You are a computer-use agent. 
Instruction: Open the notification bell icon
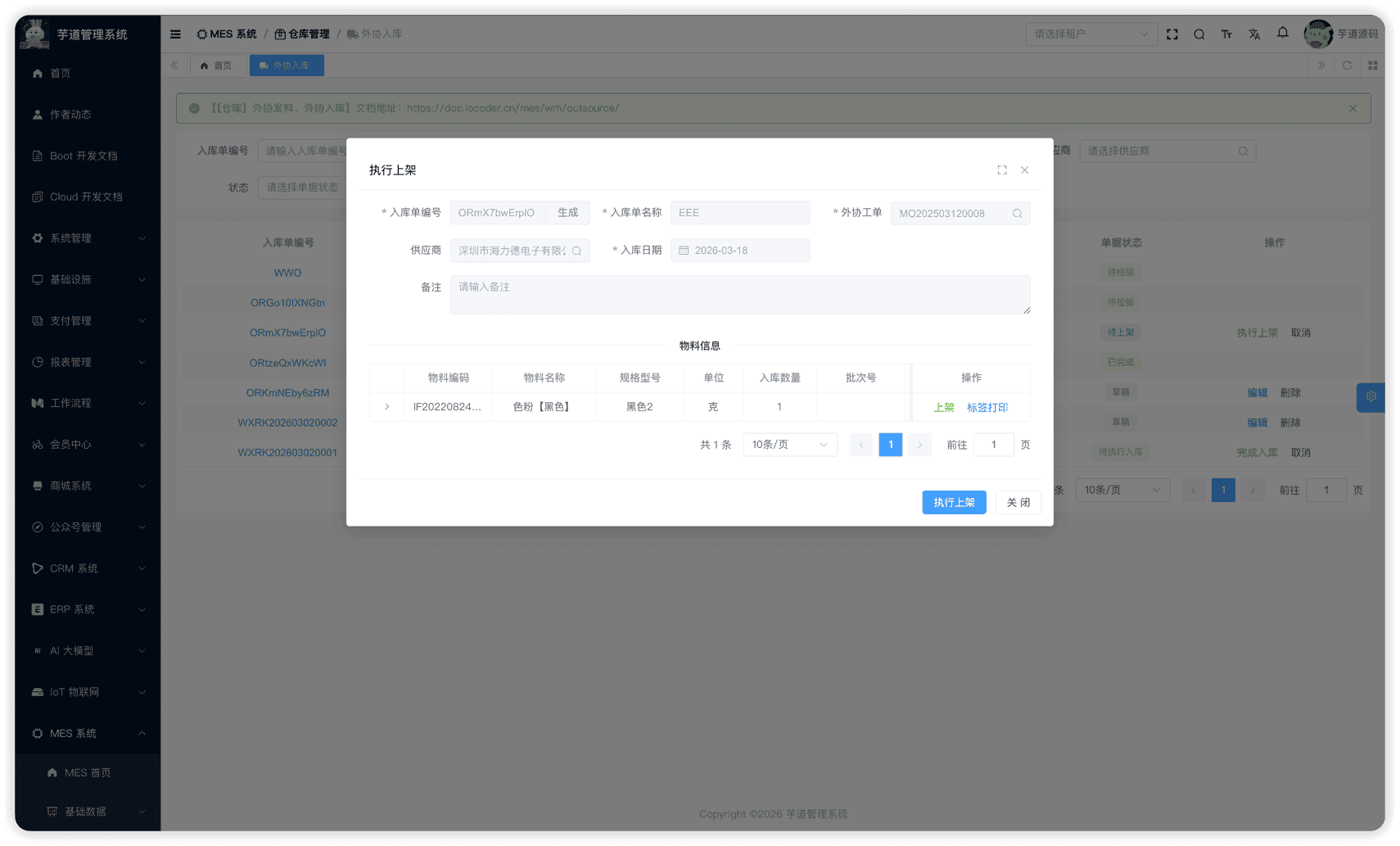click(1282, 33)
